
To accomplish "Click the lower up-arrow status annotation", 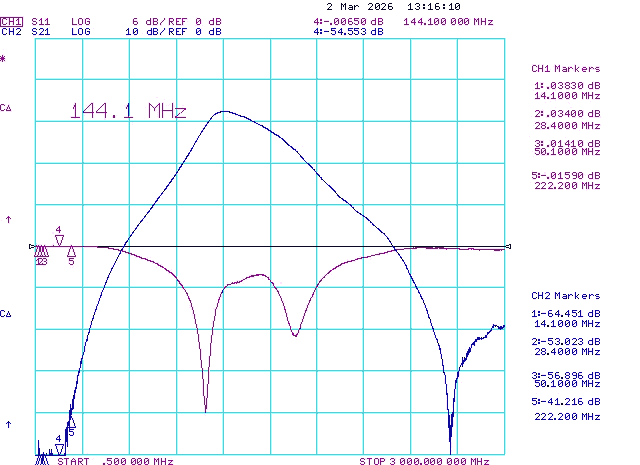I will point(8,425).
